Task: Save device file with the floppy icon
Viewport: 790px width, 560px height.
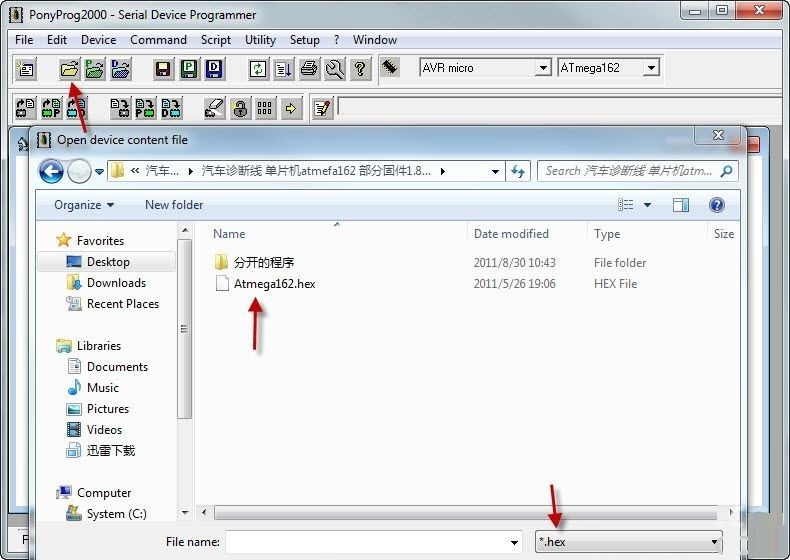Action: (163, 69)
